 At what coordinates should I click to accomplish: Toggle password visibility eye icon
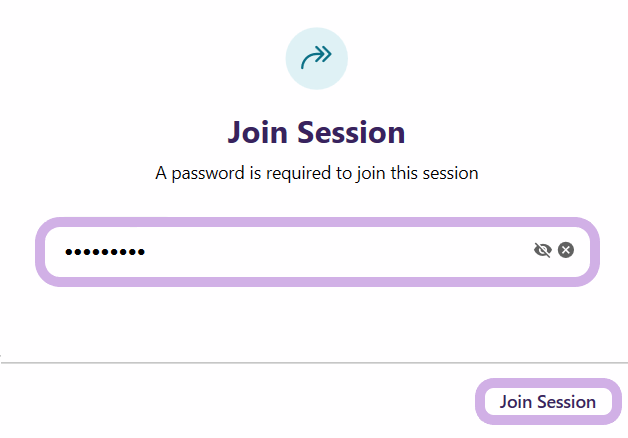pos(543,250)
